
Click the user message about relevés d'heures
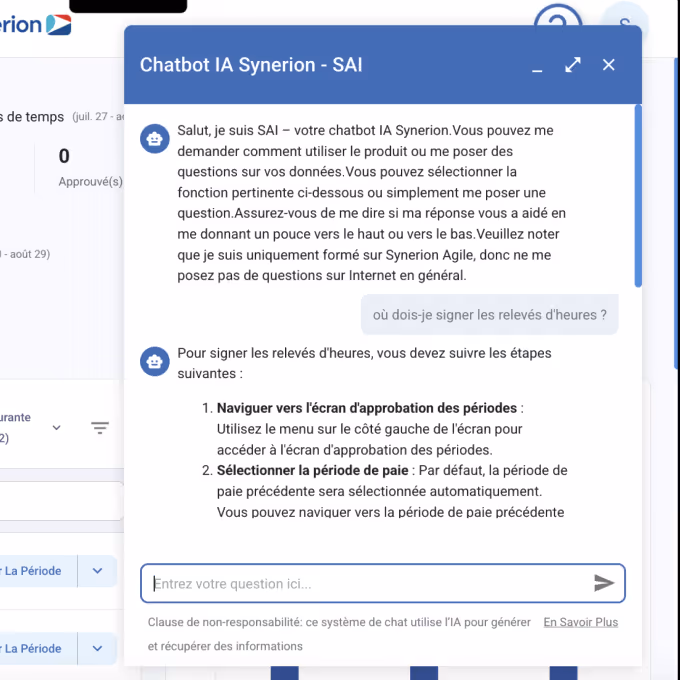[490, 314]
